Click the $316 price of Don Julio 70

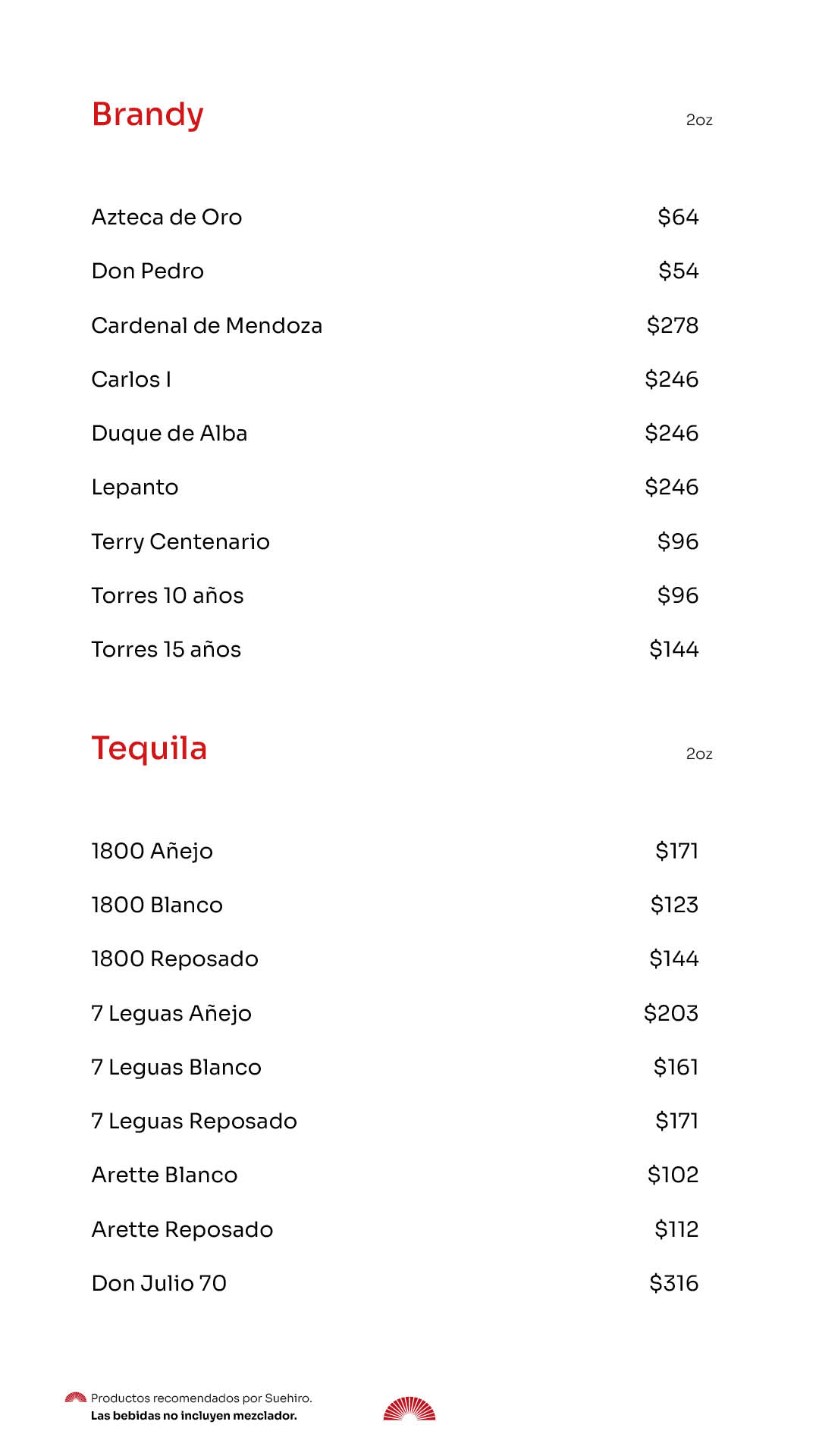(x=673, y=1283)
